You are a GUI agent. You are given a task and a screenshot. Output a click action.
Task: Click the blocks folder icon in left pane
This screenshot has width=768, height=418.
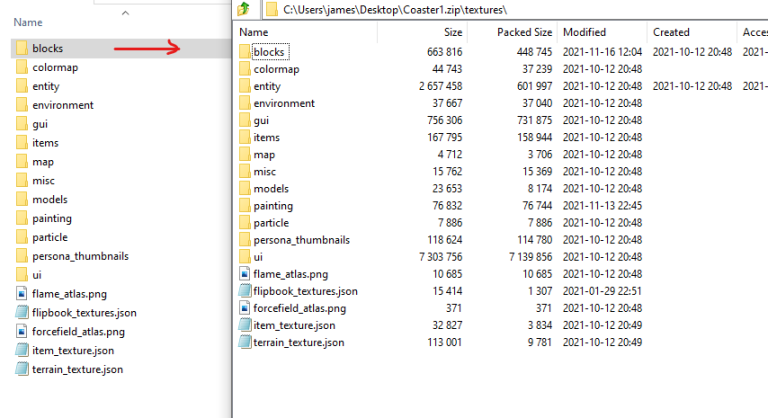[x=22, y=48]
